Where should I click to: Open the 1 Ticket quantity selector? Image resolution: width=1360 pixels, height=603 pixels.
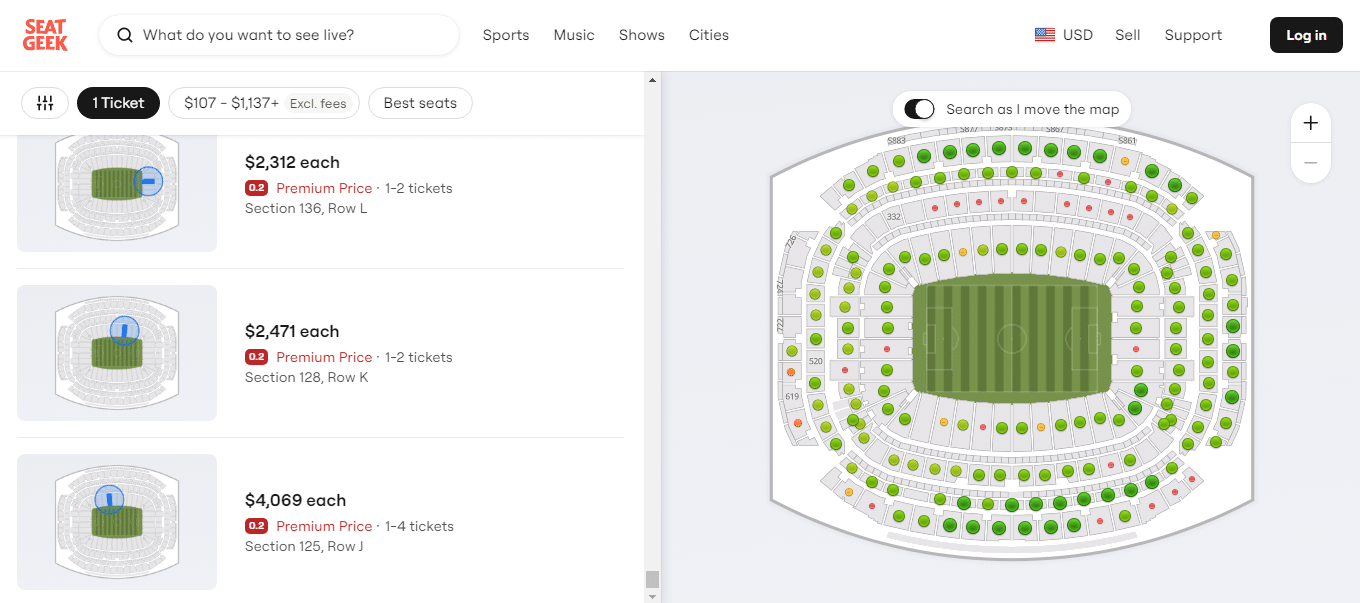coord(118,103)
